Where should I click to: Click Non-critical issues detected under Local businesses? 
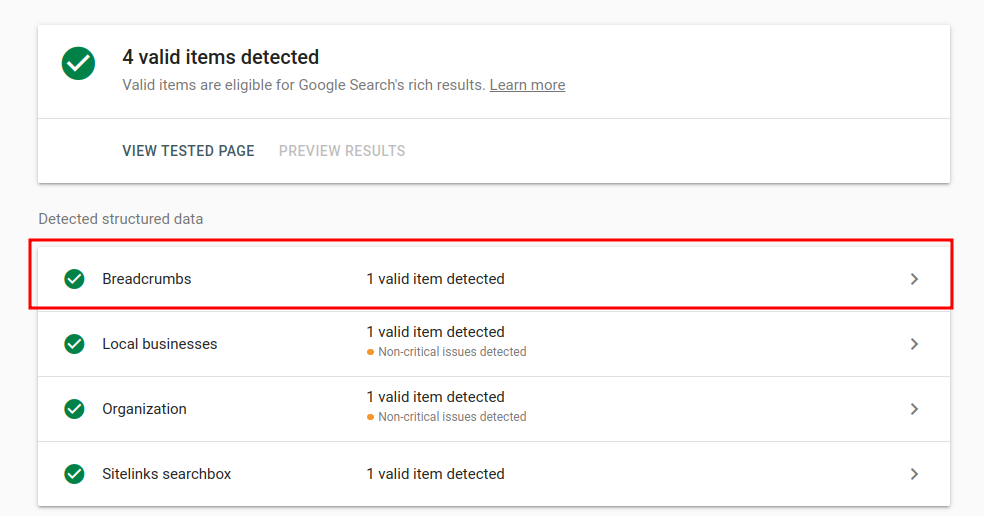pyautogui.click(x=452, y=352)
